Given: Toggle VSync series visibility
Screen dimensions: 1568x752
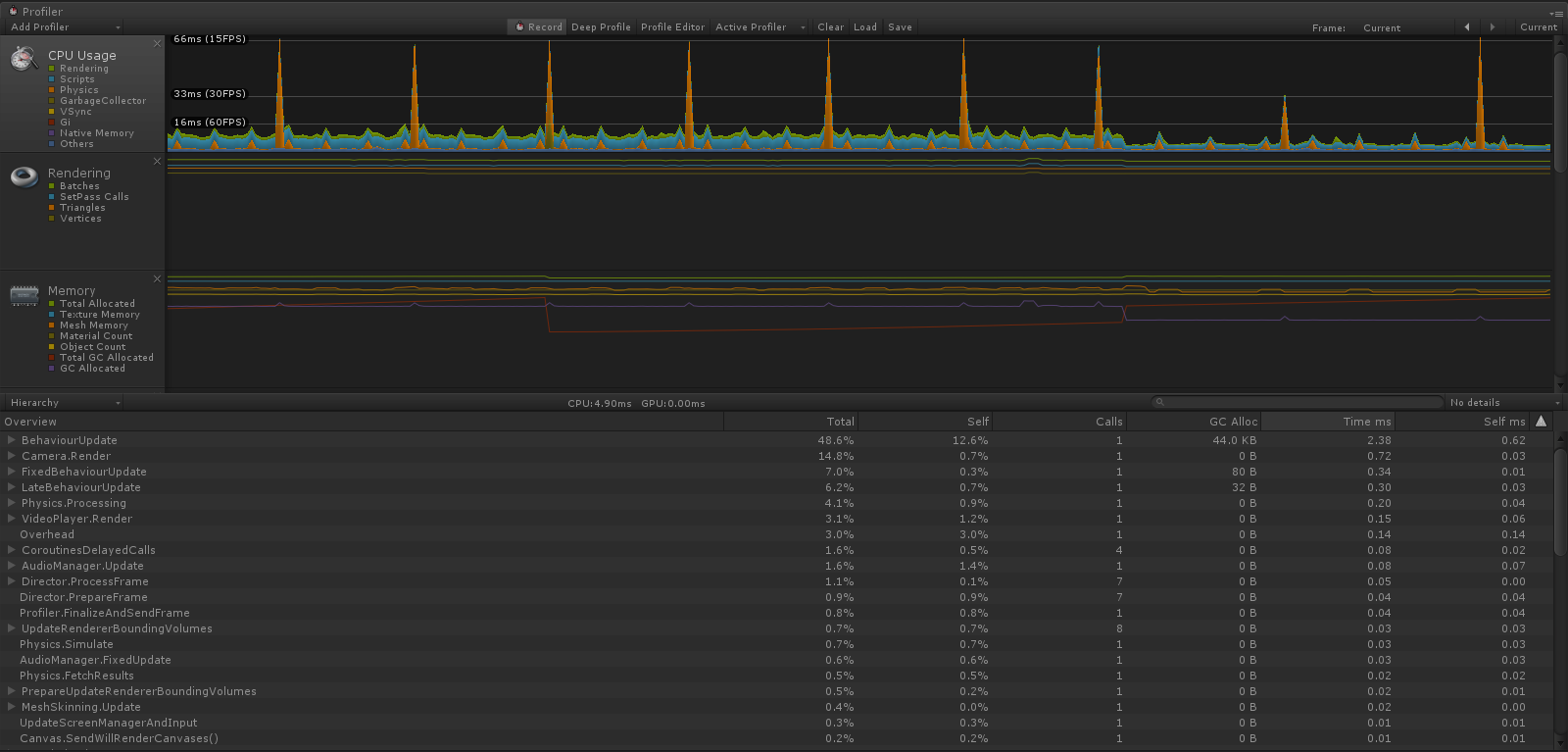Looking at the screenshot, I should point(52,112).
